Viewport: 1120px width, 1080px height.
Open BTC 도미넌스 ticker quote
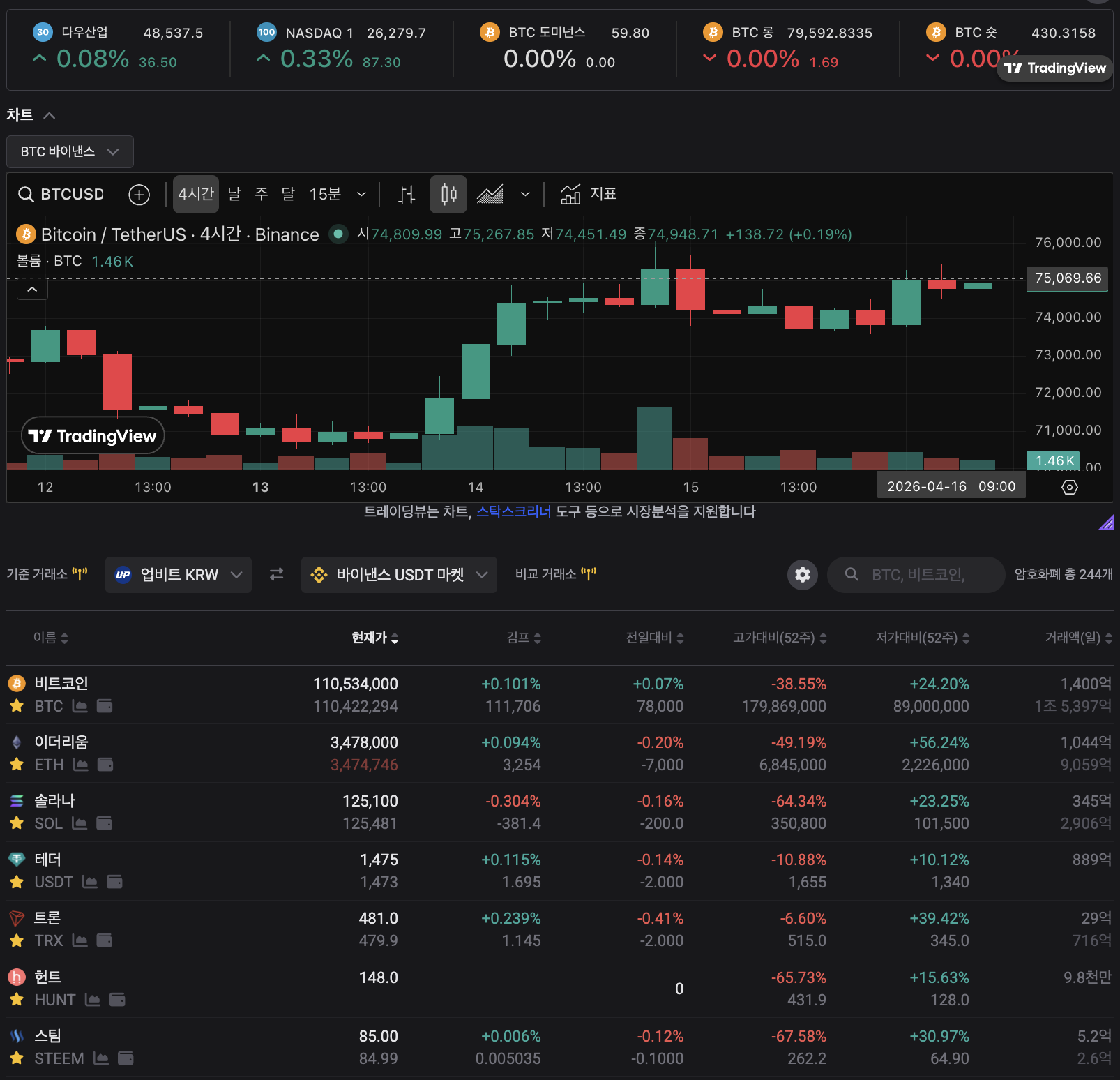564,47
